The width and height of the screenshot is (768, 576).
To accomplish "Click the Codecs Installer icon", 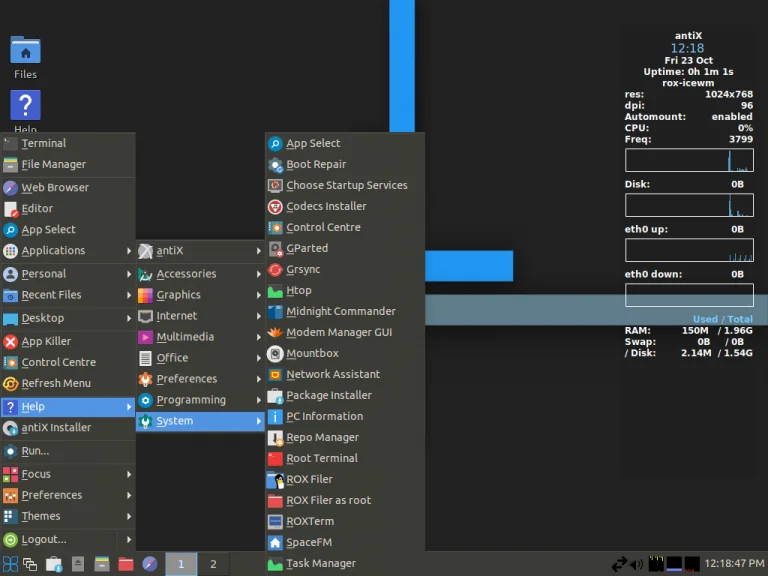I will point(276,206).
